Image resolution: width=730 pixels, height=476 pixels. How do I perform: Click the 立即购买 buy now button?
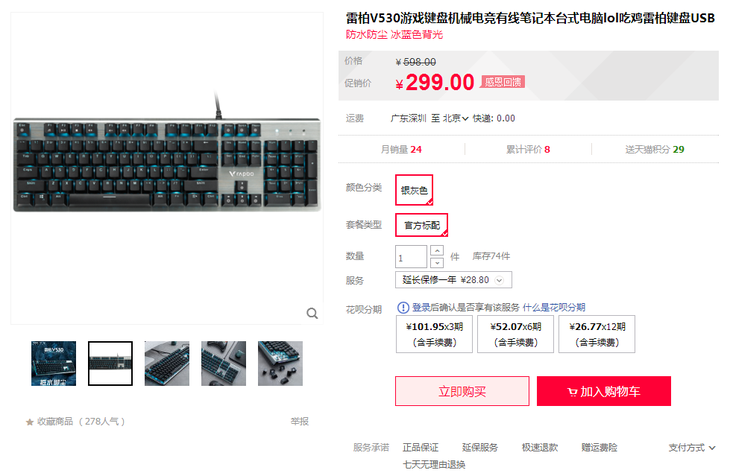pyautogui.click(x=462, y=391)
